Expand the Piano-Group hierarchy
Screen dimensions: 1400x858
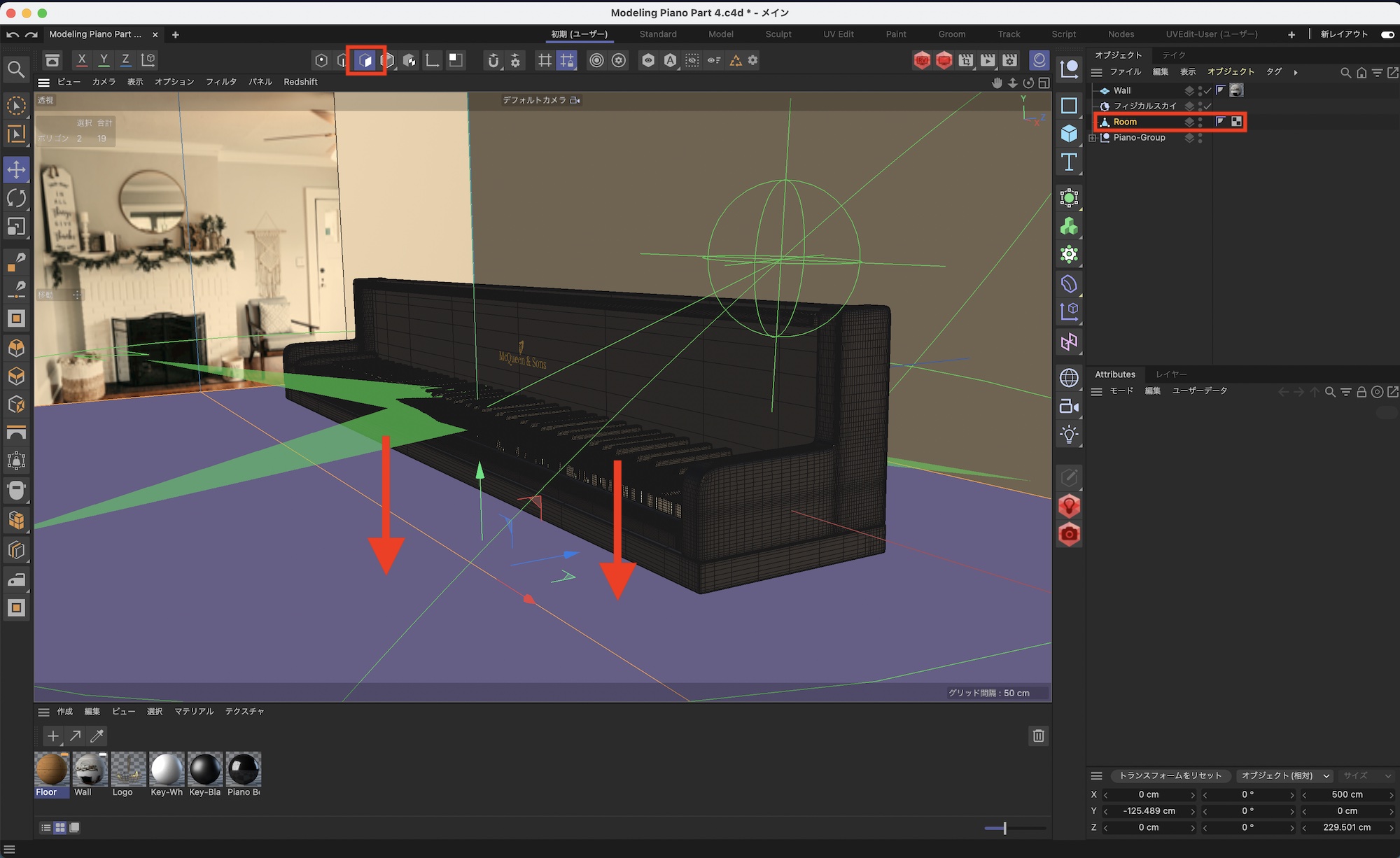click(x=1093, y=138)
